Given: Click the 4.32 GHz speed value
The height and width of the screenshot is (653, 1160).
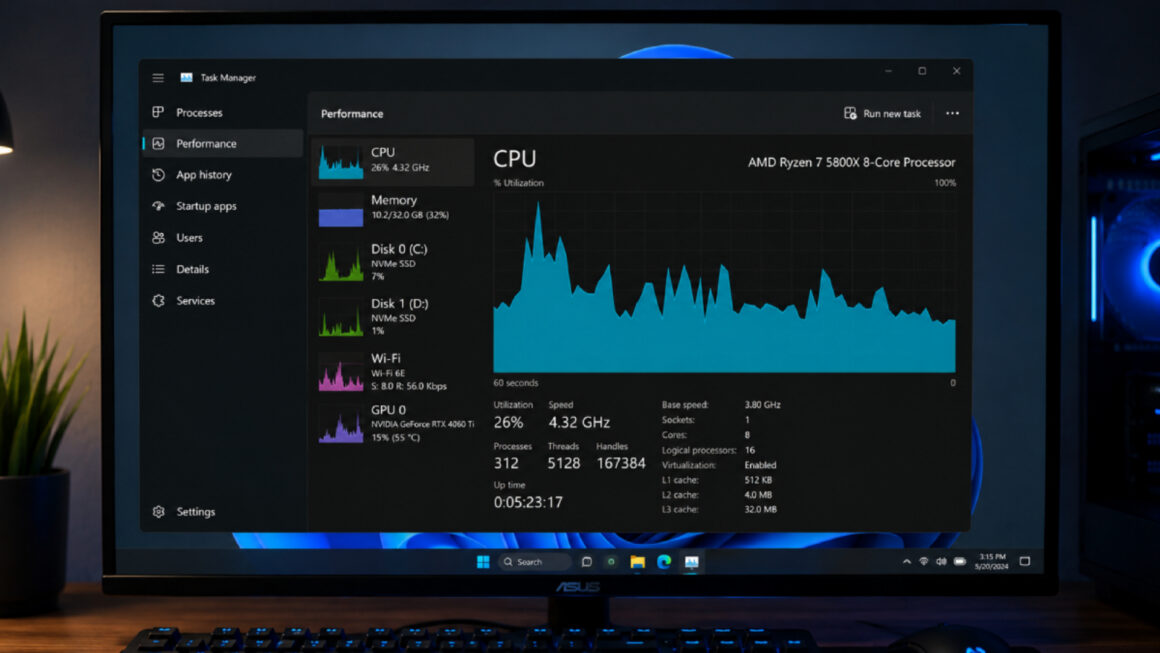Looking at the screenshot, I should point(579,422).
